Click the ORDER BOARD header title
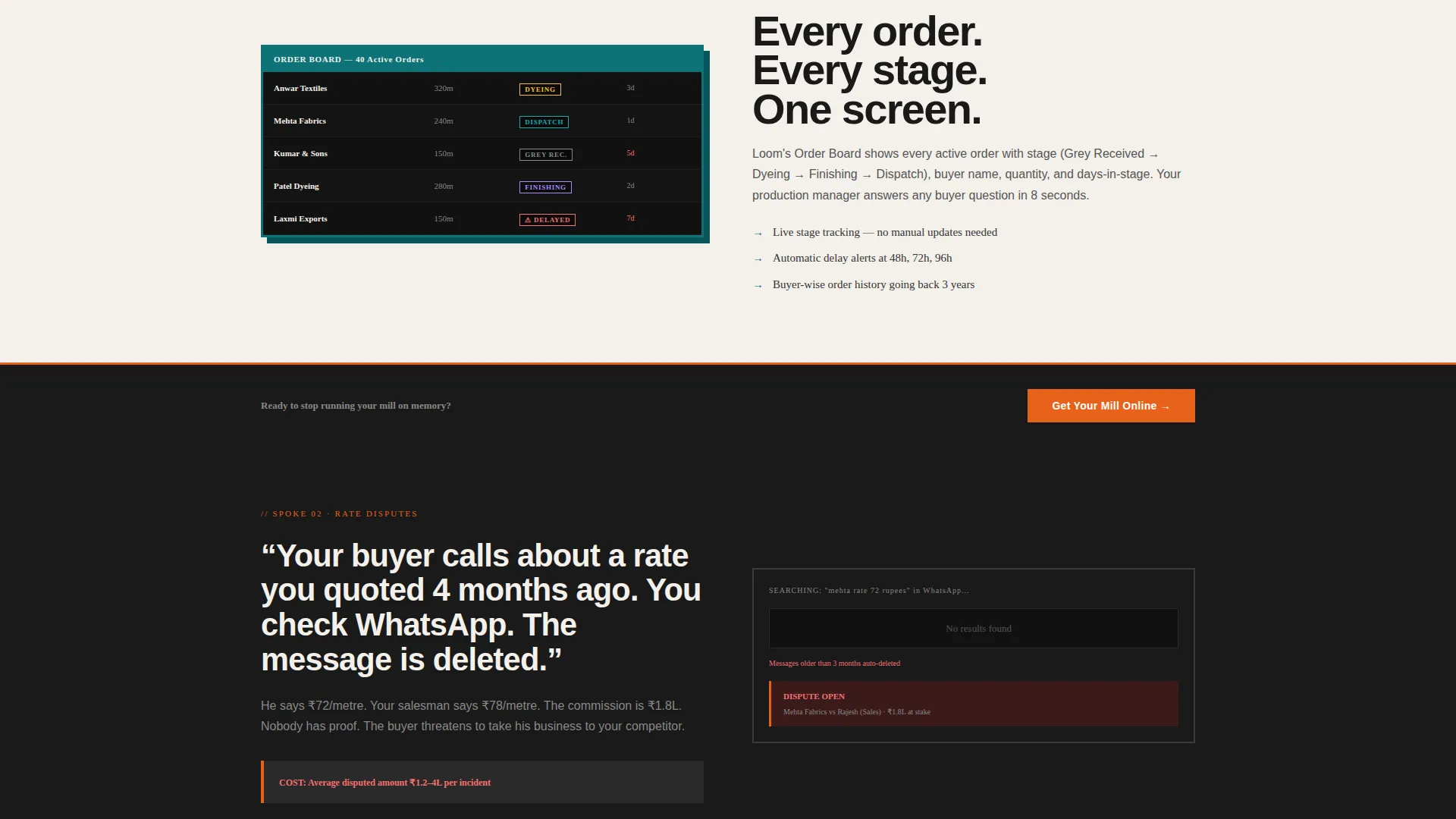 (x=349, y=59)
